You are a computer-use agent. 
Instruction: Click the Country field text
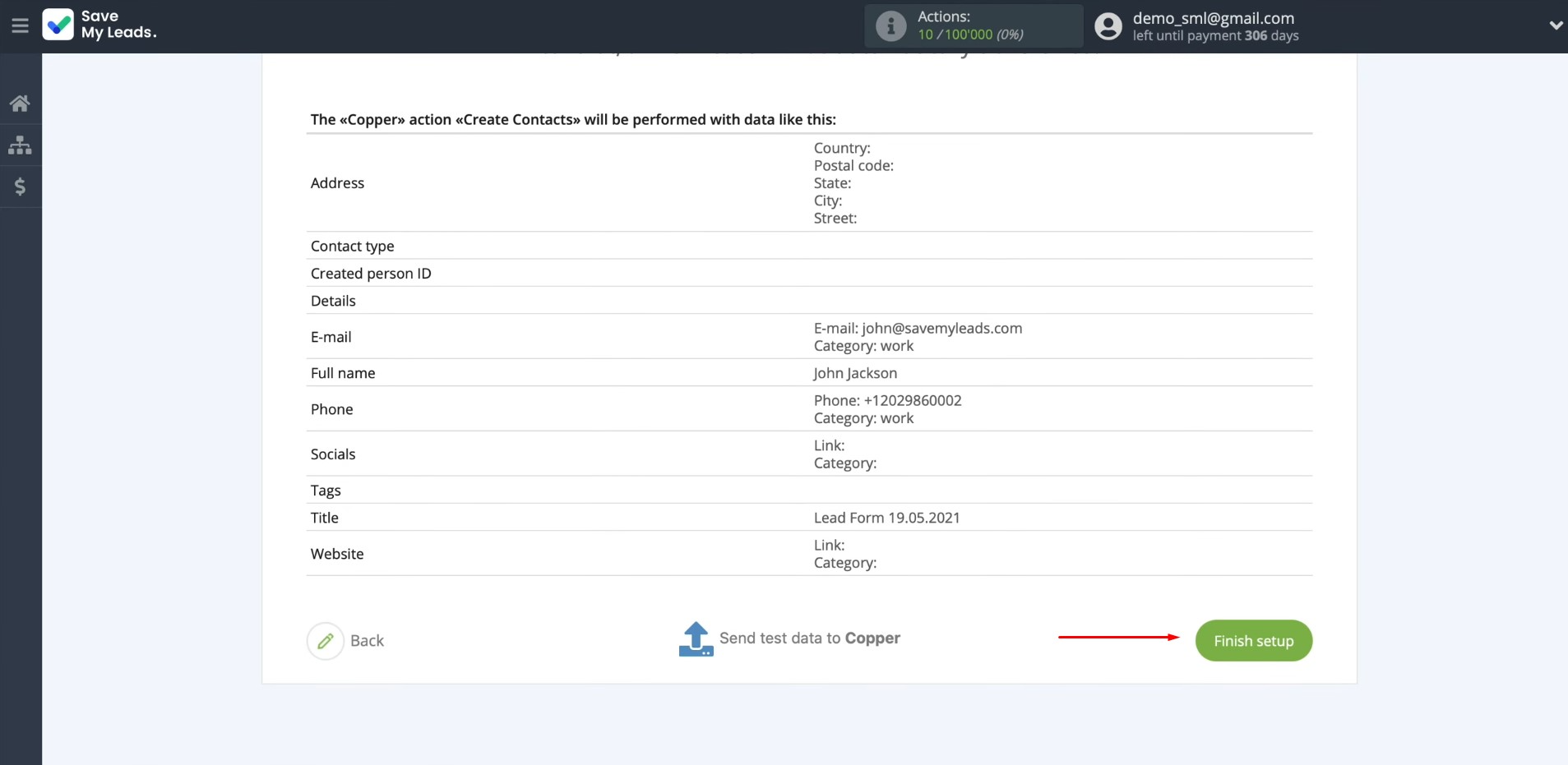point(842,148)
